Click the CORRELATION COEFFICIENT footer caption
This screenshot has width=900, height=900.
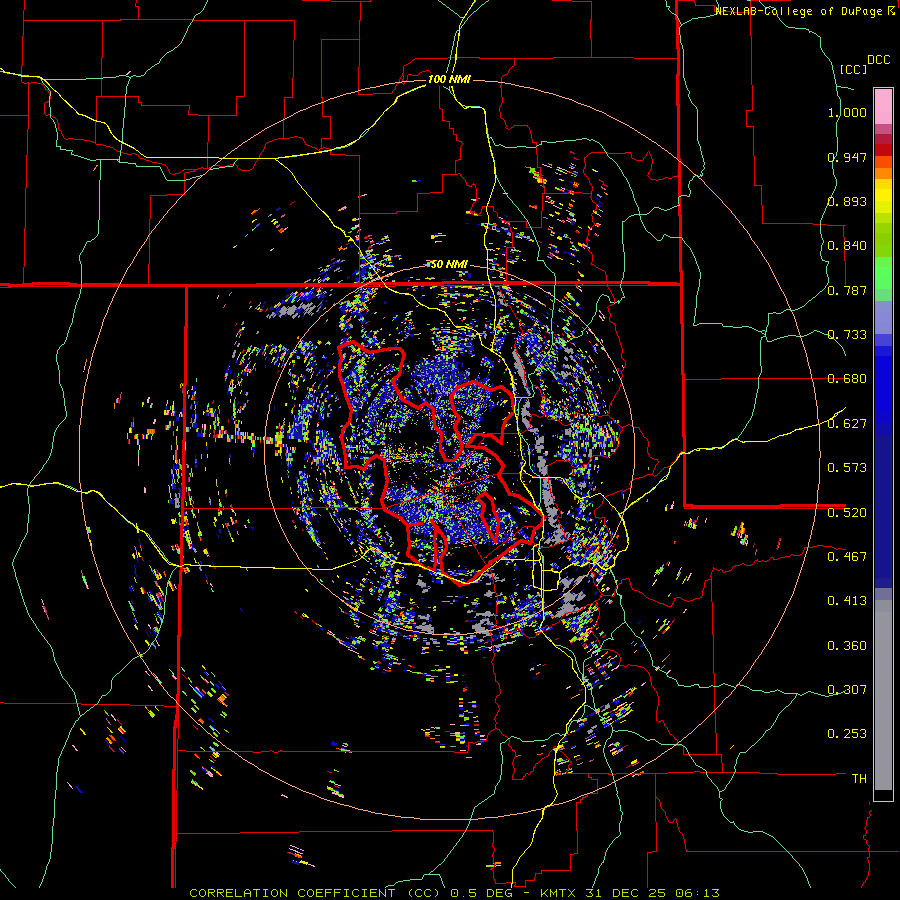coord(454,893)
